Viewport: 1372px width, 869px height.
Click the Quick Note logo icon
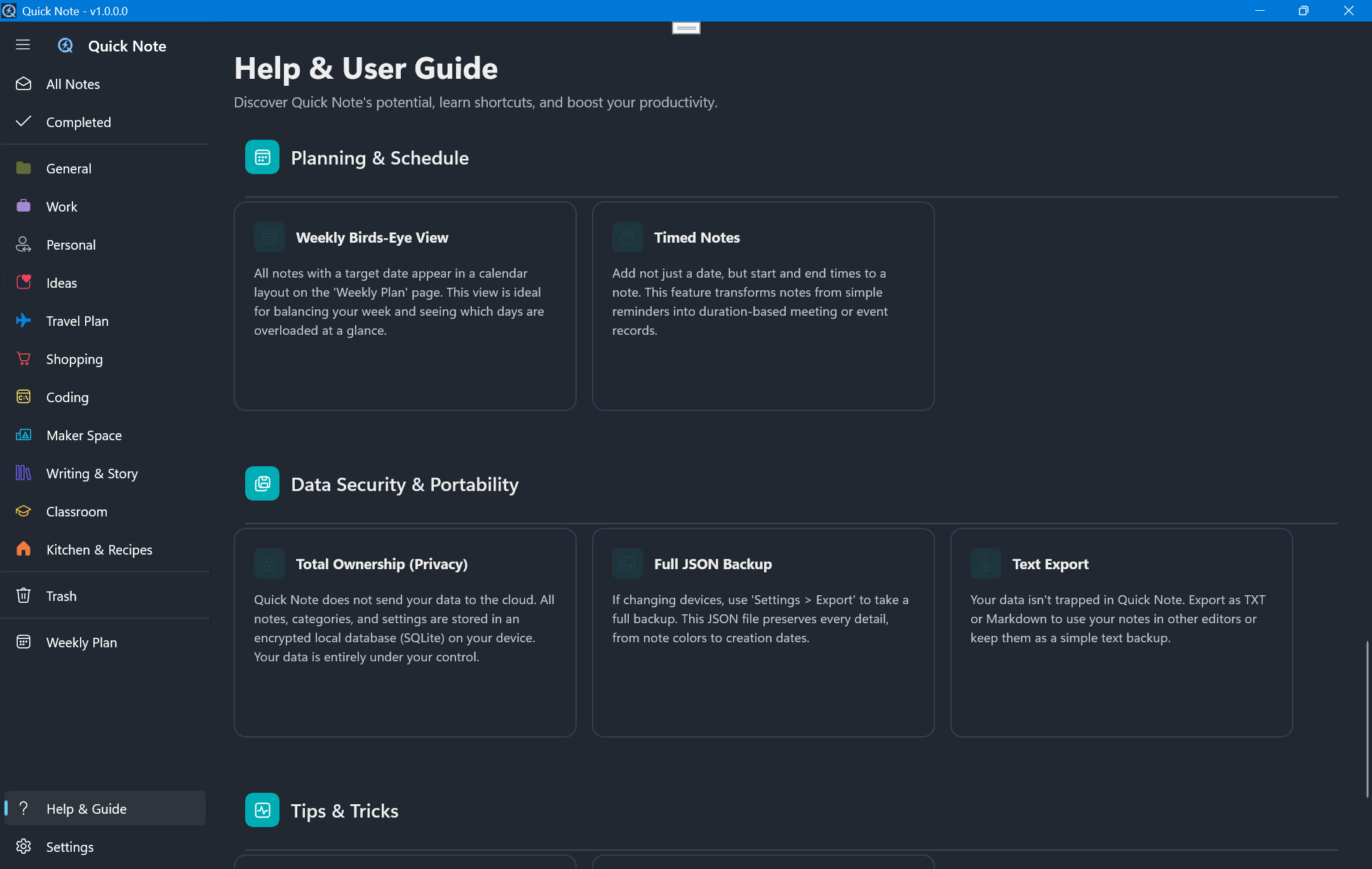tap(65, 46)
